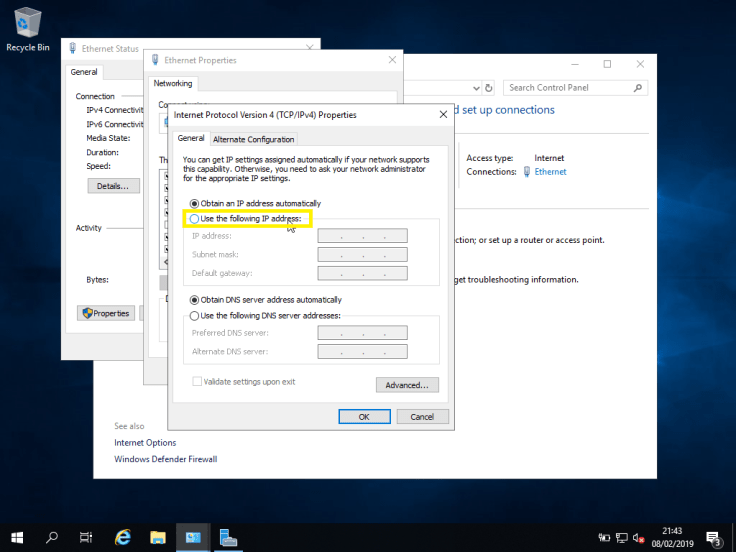Open Server Manager from the taskbar
The image size is (736, 552).
(x=228, y=537)
